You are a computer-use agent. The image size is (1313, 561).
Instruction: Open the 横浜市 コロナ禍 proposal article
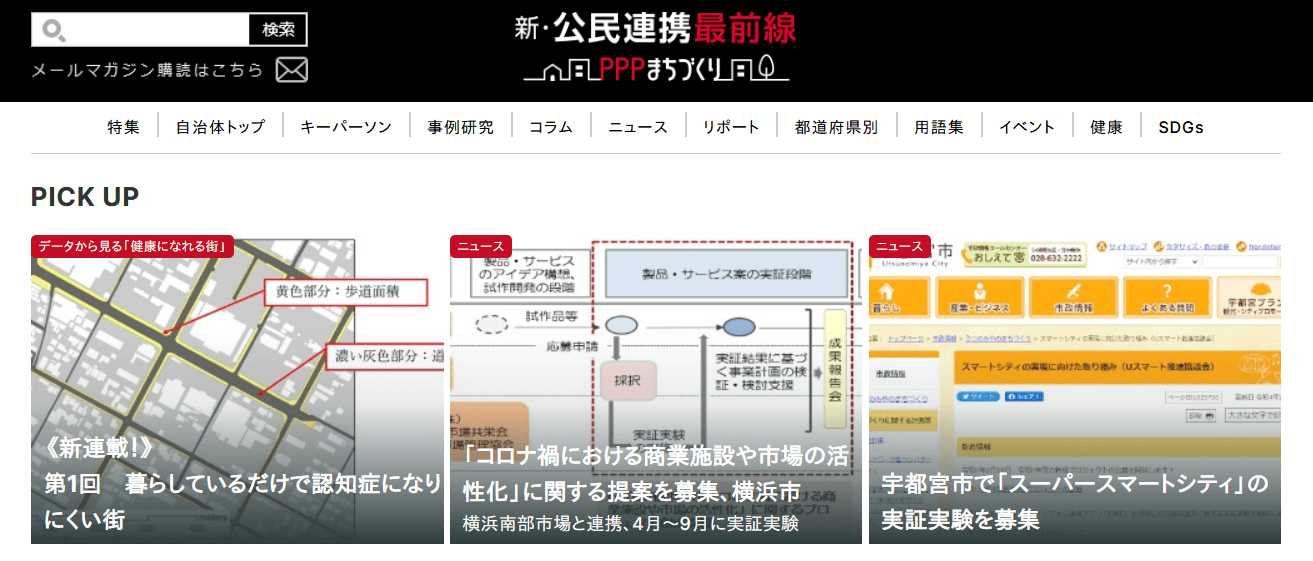click(655, 390)
